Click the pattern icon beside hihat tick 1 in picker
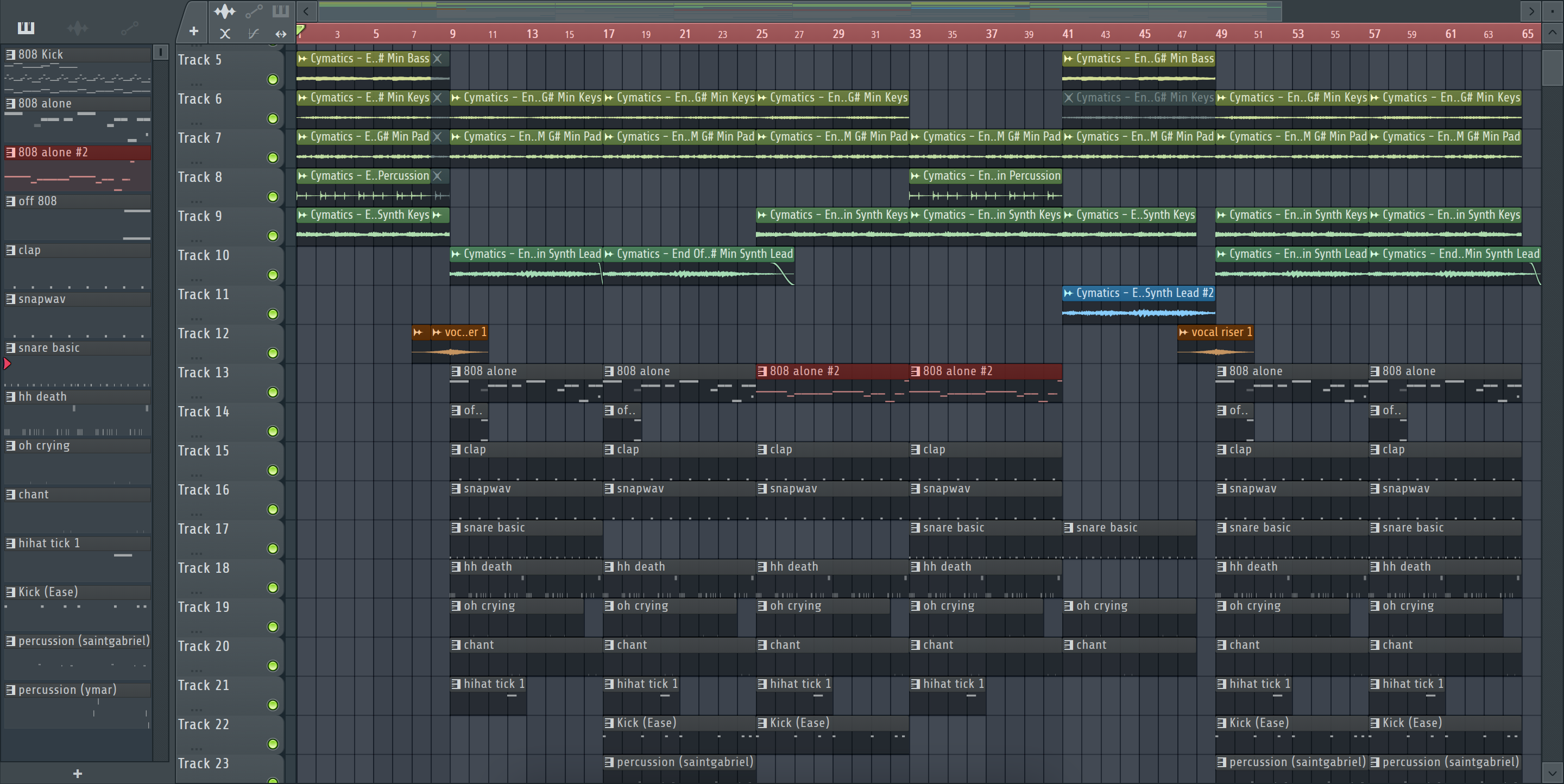Screen dimensions: 1564x784 pyautogui.click(x=10, y=543)
